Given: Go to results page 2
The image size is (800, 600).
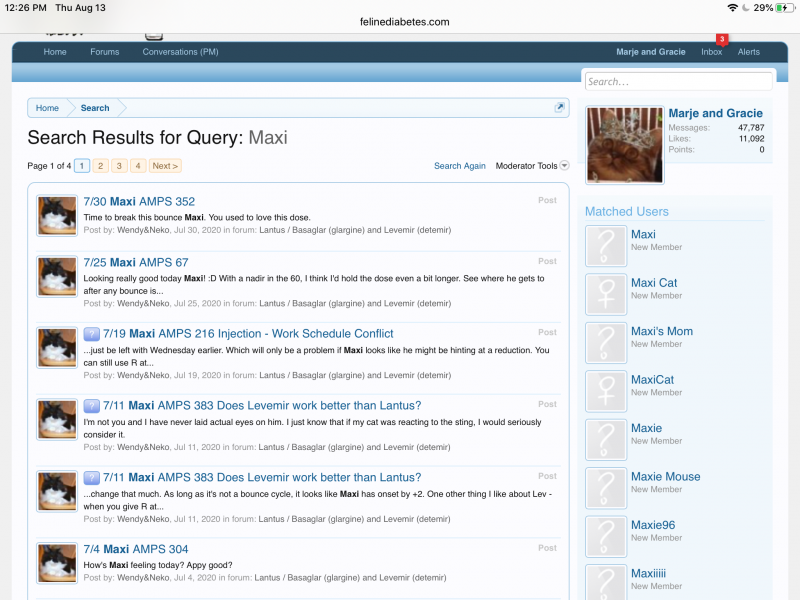Looking at the screenshot, I should pos(100,166).
